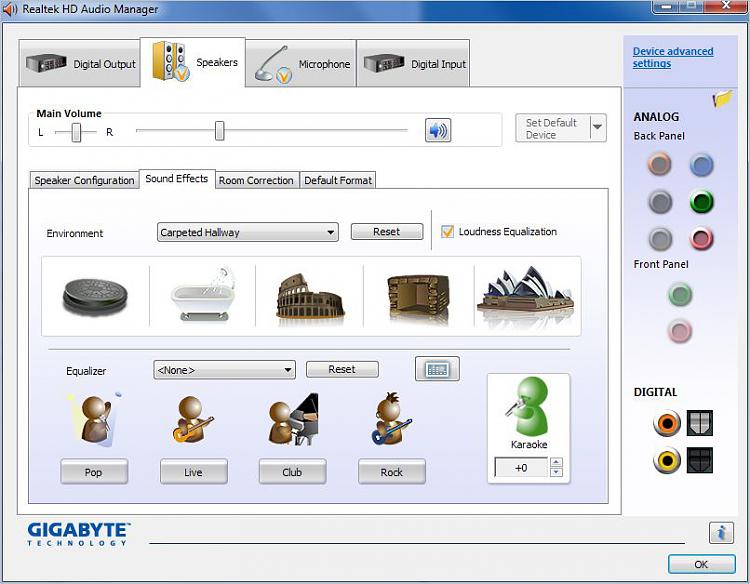Open the Speaker Configuration tab
This screenshot has width=750, height=584.
[84, 180]
